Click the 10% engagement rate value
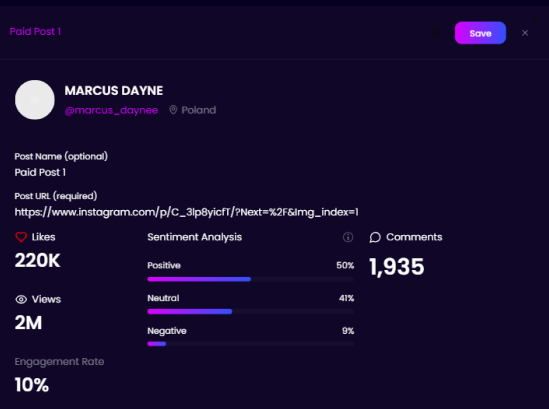 pyautogui.click(x=32, y=385)
